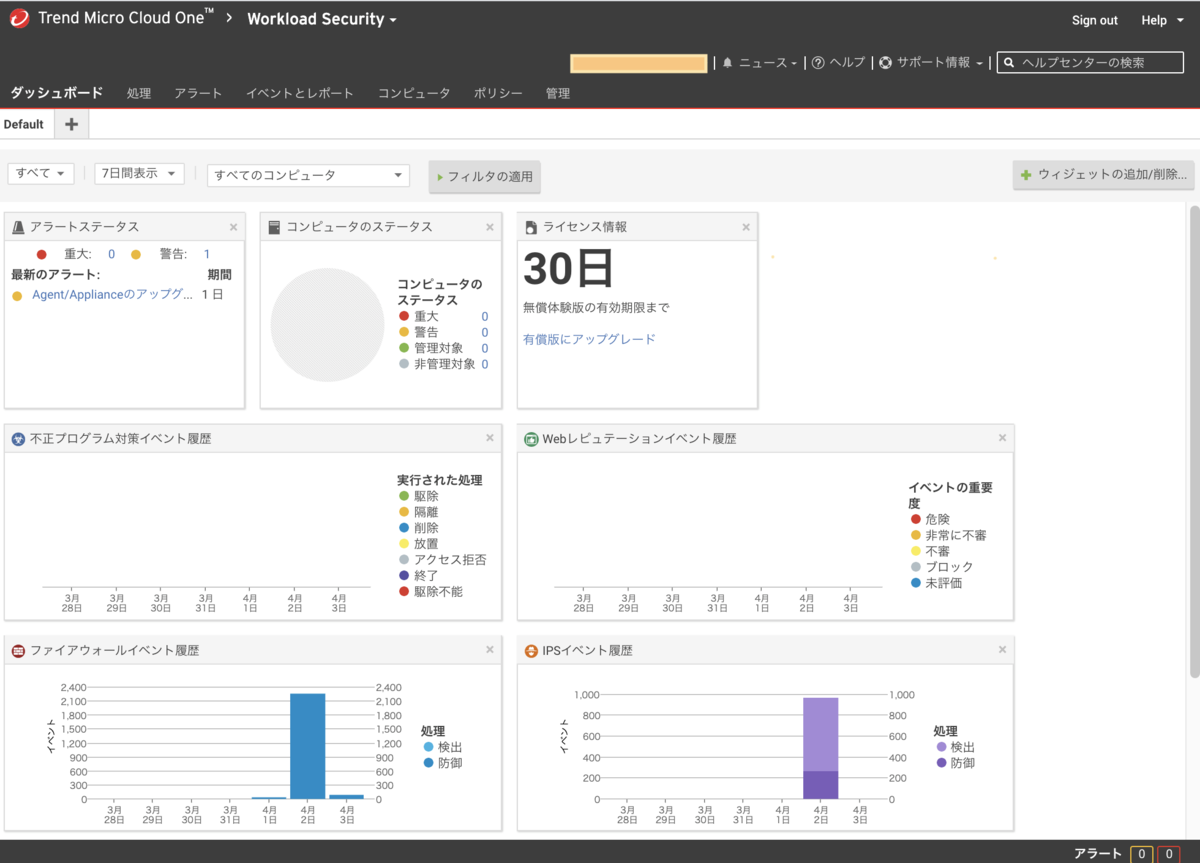Image resolution: width=1200 pixels, height=863 pixels.
Task: Open the 処理 menu
Action: 139,93
